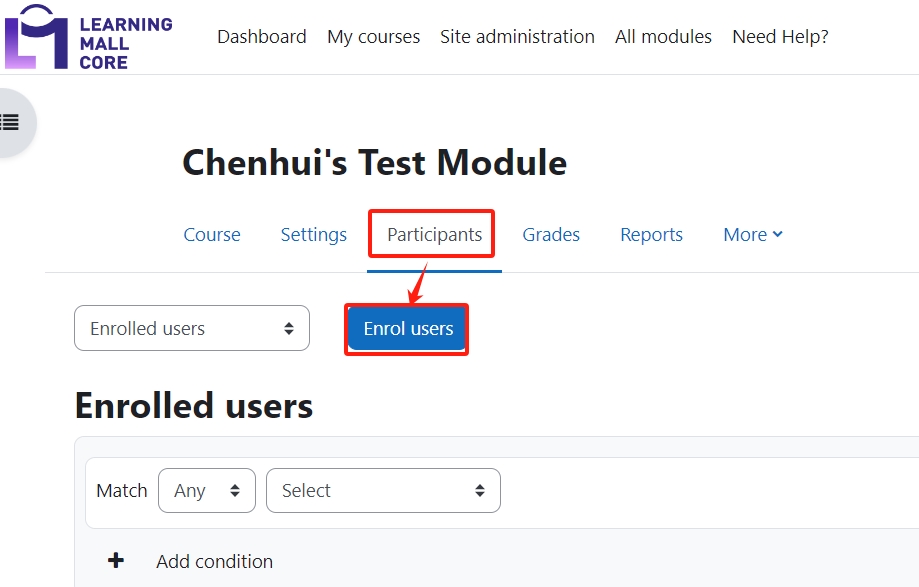Click the Chenhui's Test Module heading

(x=373, y=161)
